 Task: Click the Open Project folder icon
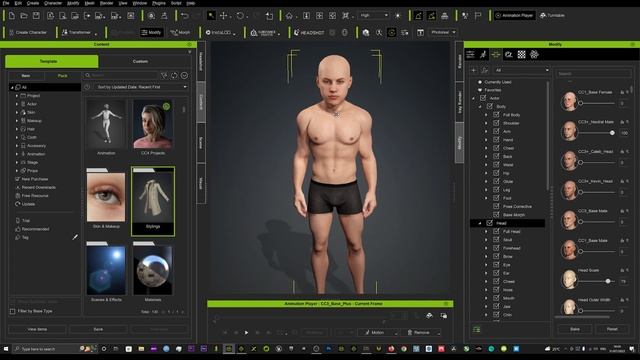pos(24,16)
